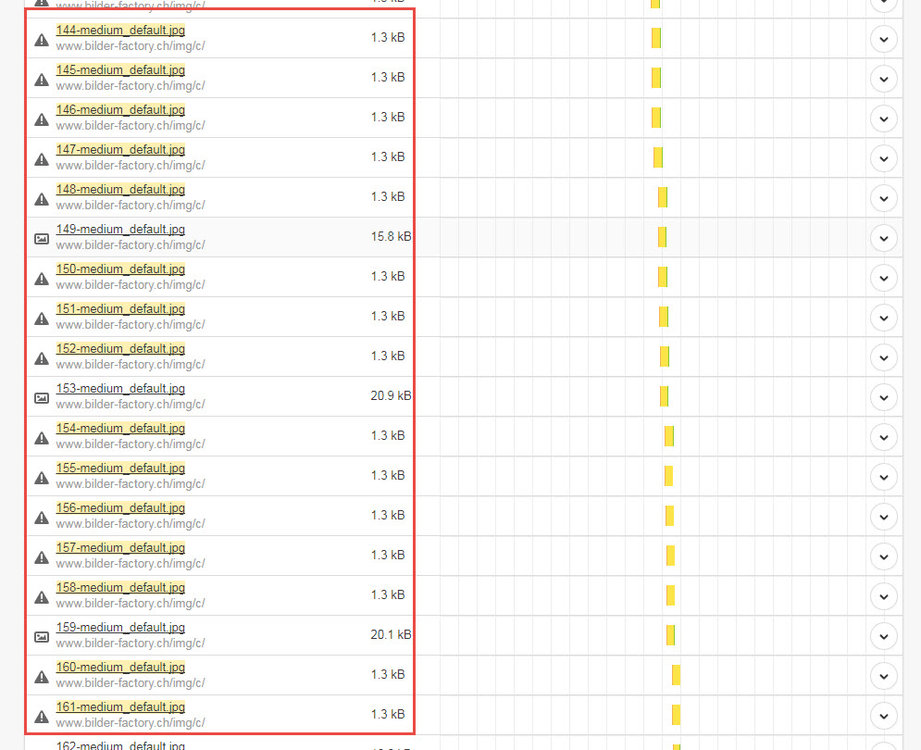This screenshot has width=921, height=750.
Task: Expand details for 147-medium_default.jpg row
Action: (x=883, y=159)
